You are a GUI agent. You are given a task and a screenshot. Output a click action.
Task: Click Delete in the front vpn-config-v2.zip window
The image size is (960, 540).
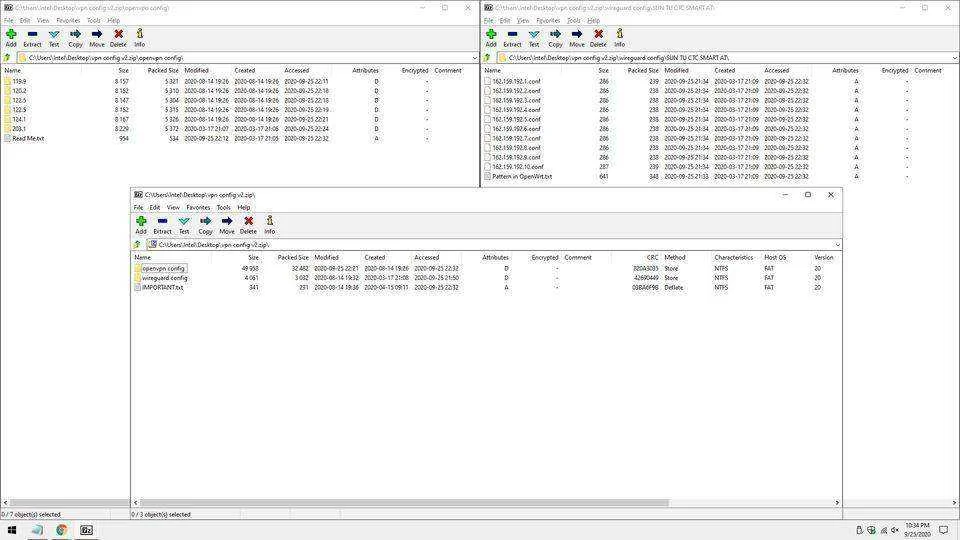(x=248, y=225)
